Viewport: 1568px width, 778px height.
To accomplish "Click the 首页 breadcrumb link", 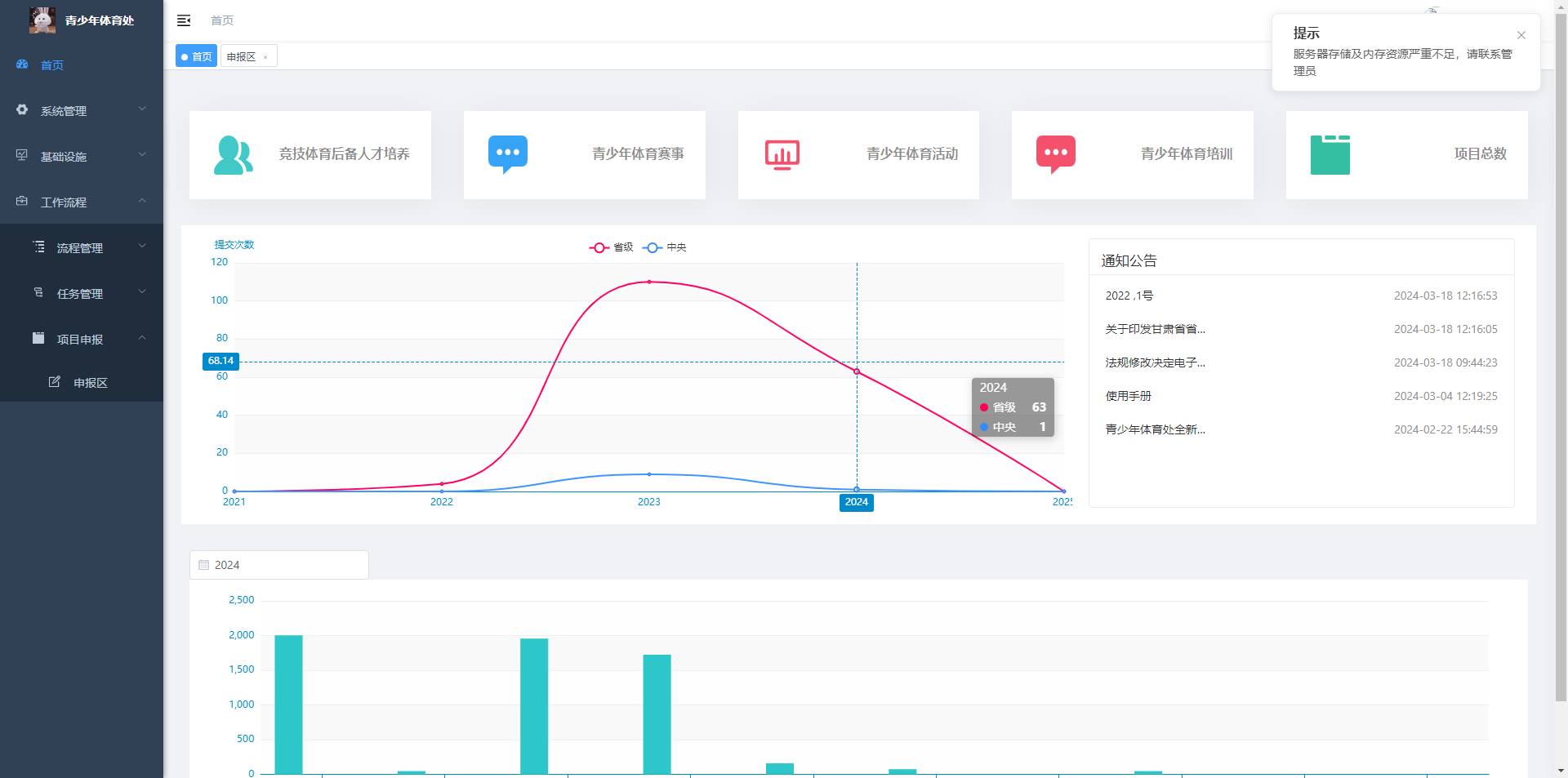I will point(222,20).
